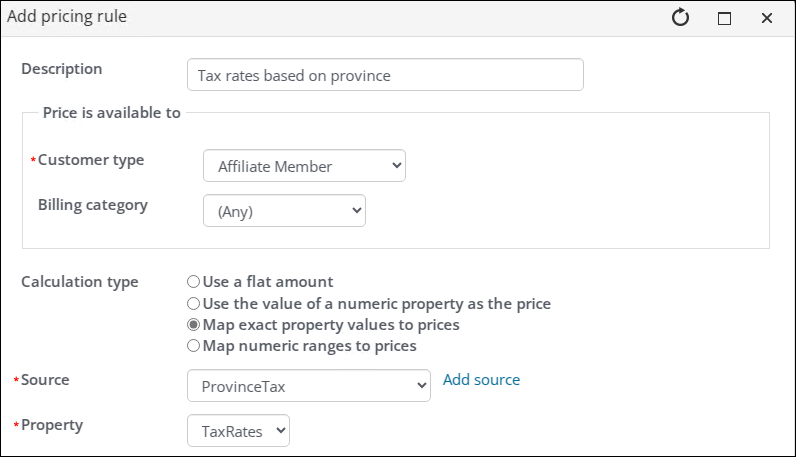
Task: Click the Calculation type label
Action: coord(80,282)
